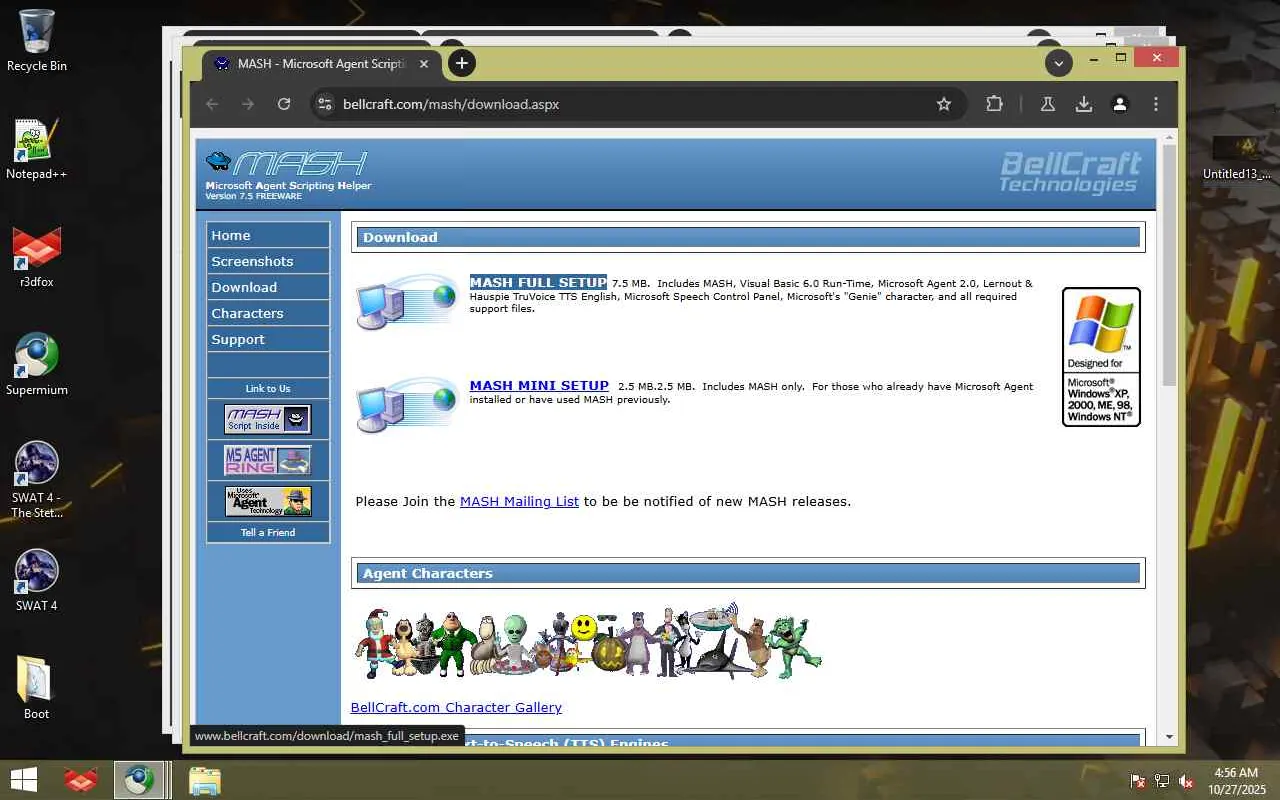
Task: Open Screenshots in sidebar menu
Action: coord(268,261)
